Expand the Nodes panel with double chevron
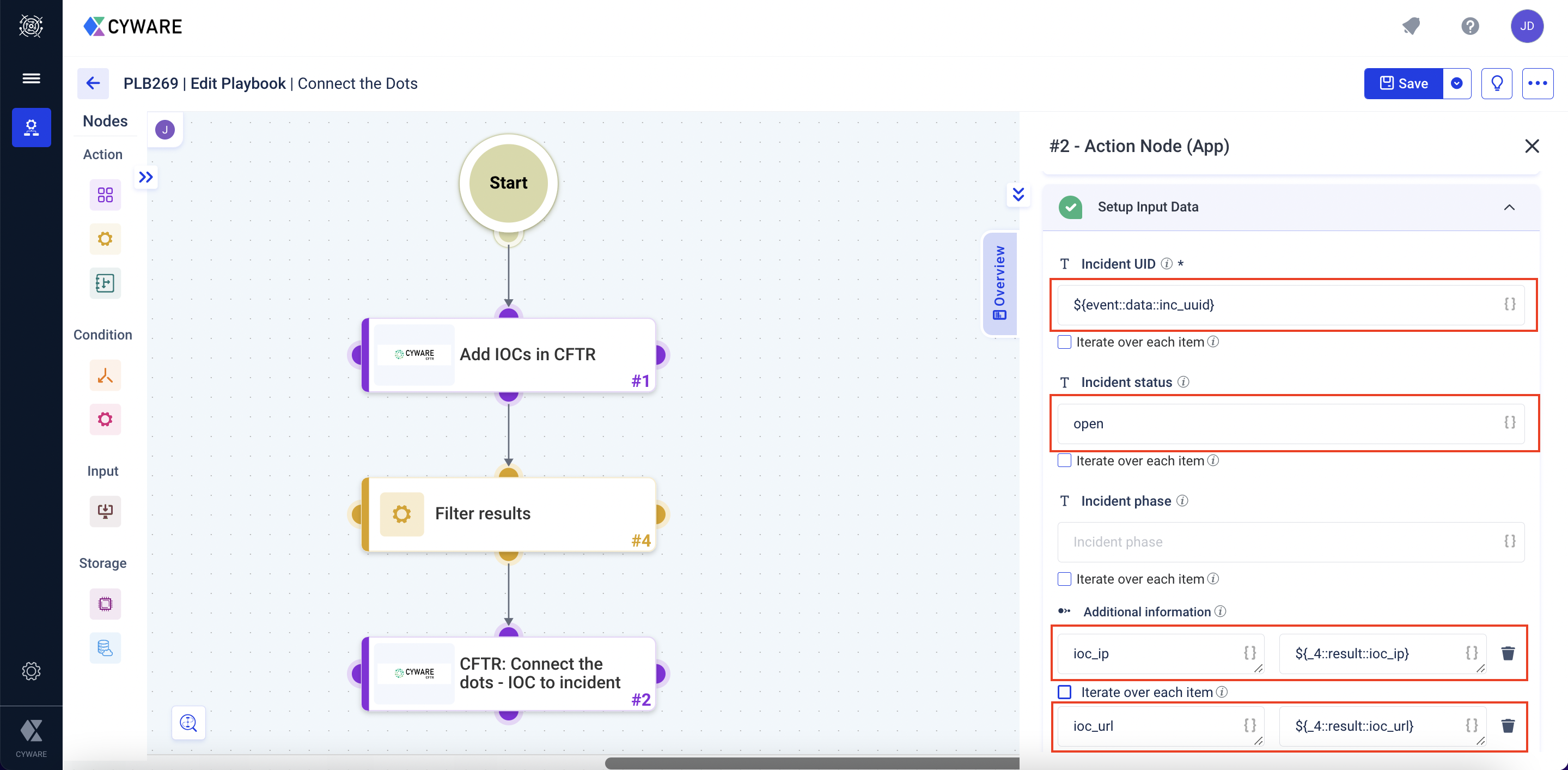The height and width of the screenshot is (770, 1568). 145,177
